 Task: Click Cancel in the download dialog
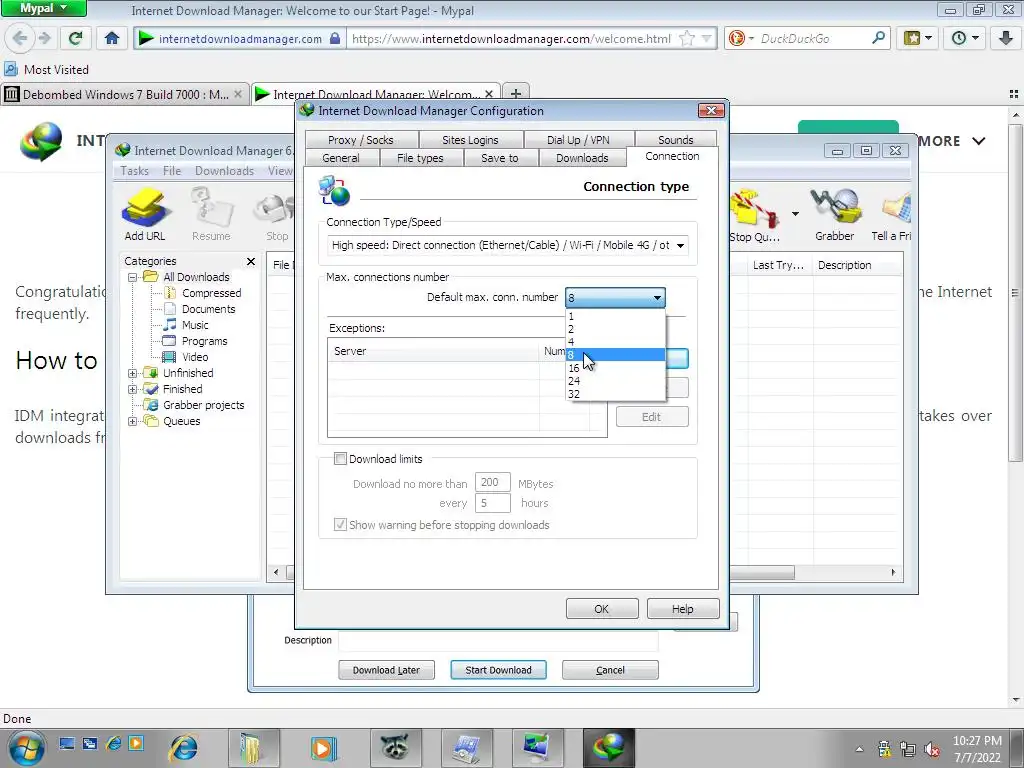click(610, 670)
